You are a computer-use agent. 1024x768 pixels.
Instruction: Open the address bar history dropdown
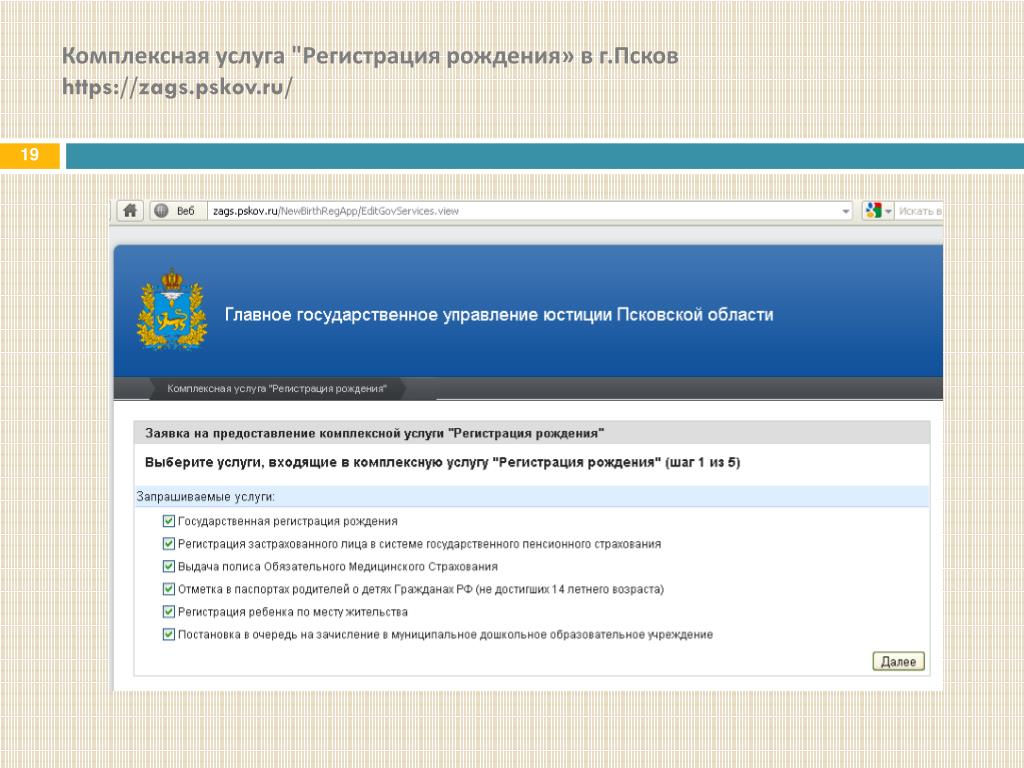click(846, 211)
